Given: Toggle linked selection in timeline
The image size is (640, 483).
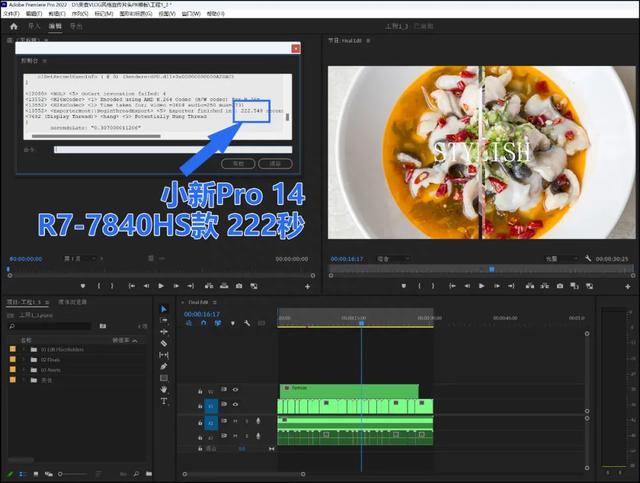Looking at the screenshot, I should (x=218, y=323).
